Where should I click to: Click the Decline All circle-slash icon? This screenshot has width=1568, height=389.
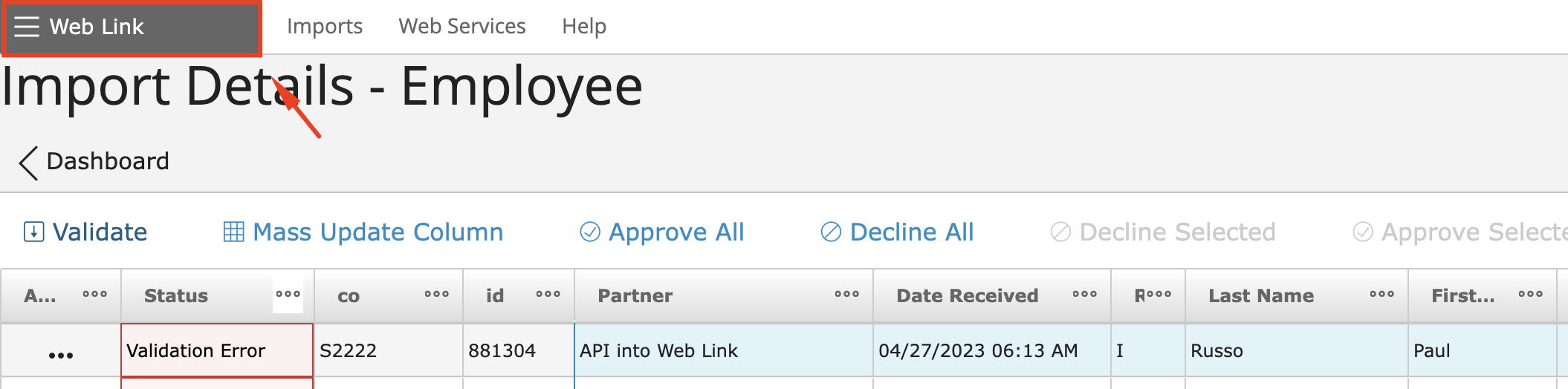pos(831,232)
